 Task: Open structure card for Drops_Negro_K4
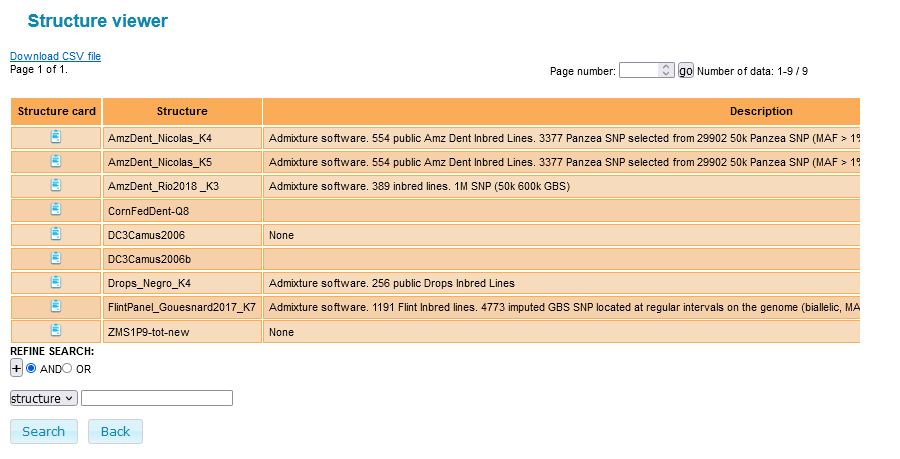click(x=56, y=282)
